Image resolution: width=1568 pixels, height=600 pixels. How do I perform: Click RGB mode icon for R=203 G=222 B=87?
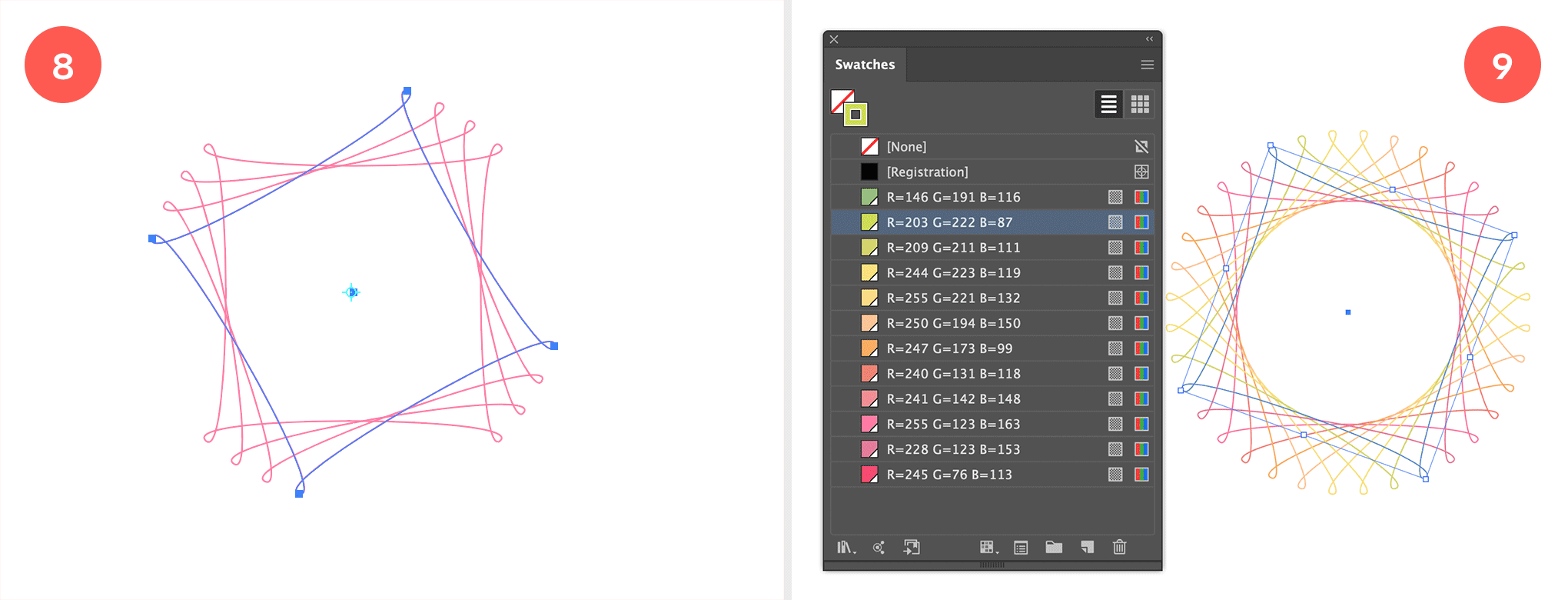tap(1141, 222)
